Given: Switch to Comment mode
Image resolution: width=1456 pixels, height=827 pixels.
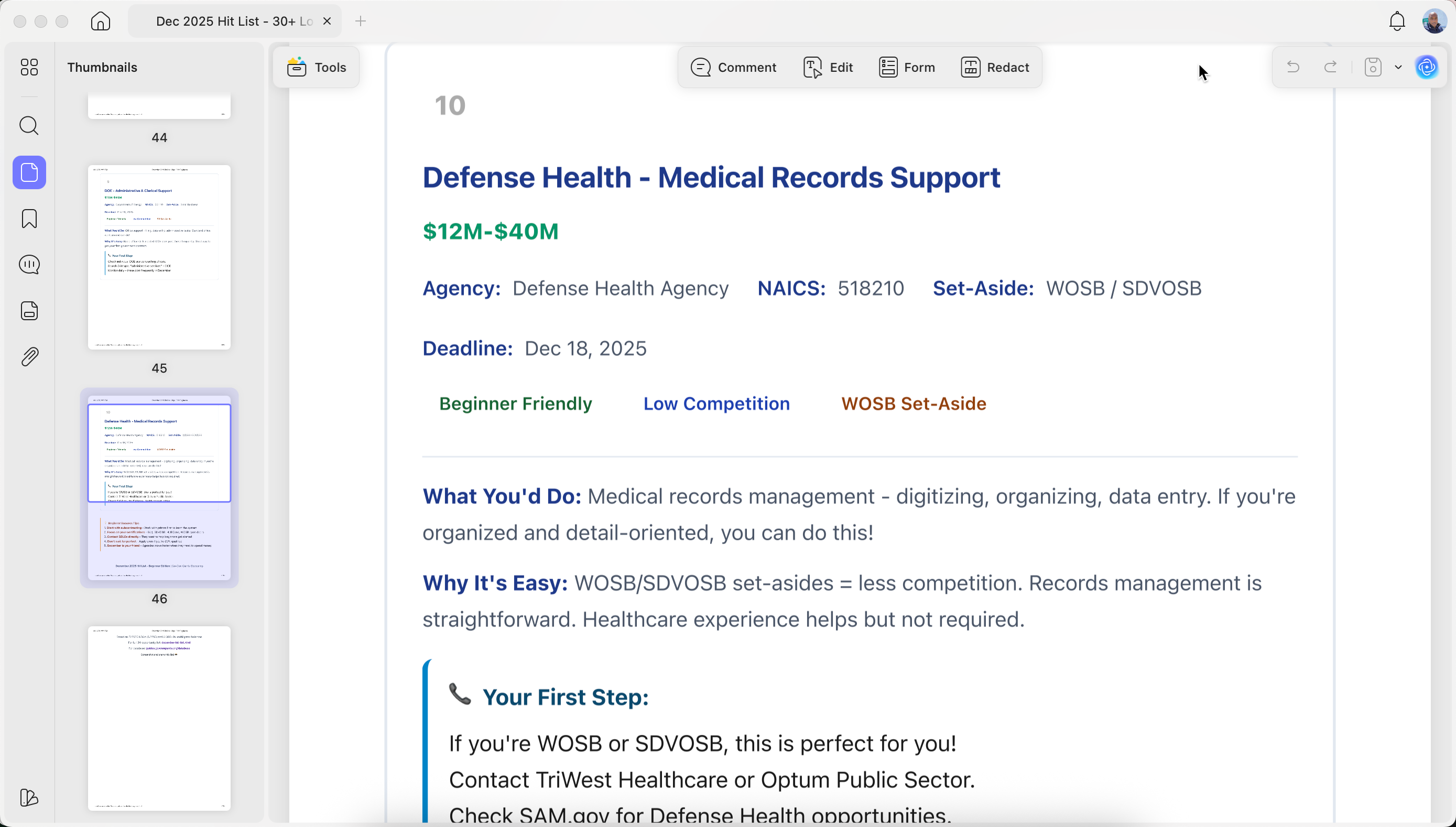Looking at the screenshot, I should [733, 68].
